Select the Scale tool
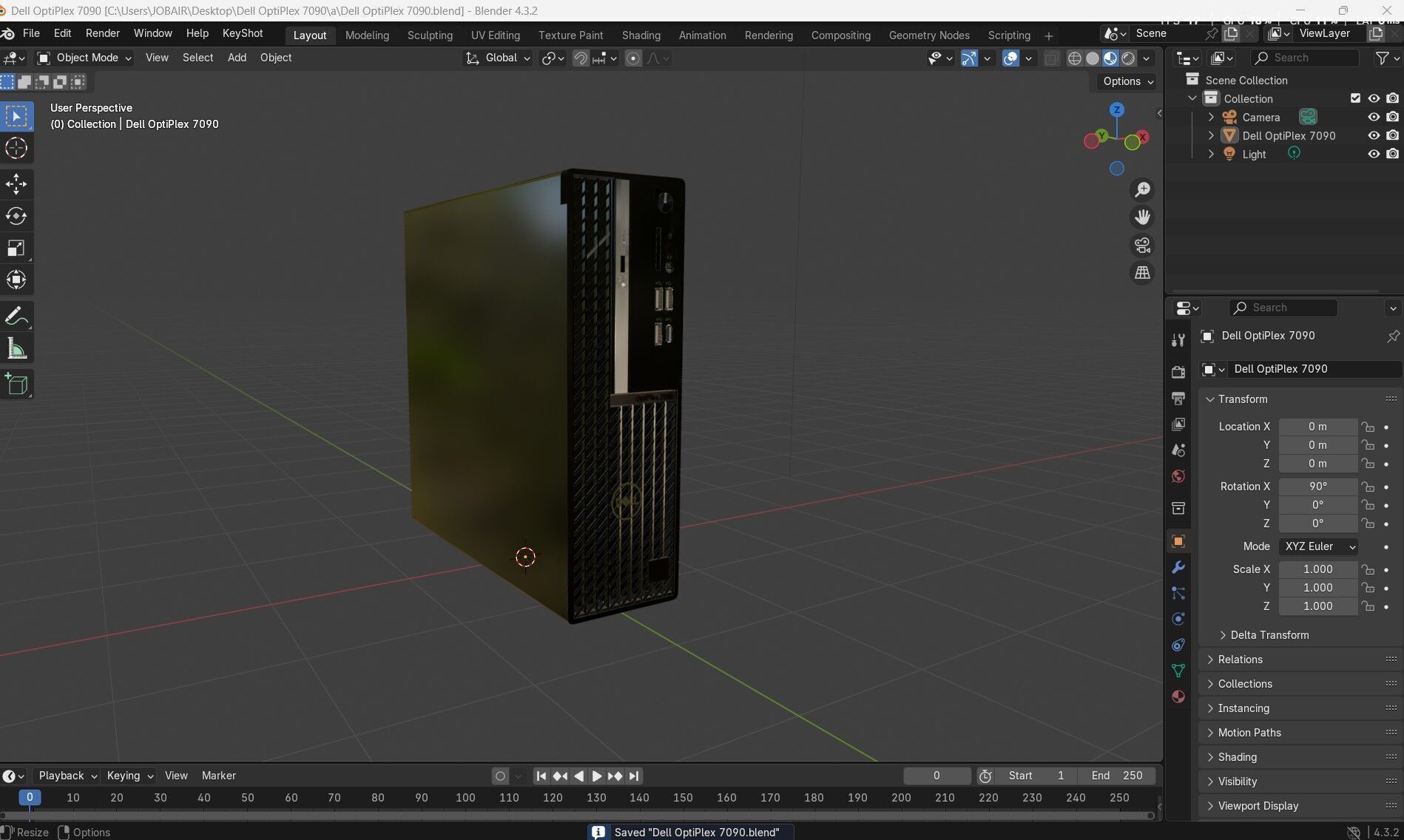 click(16, 248)
